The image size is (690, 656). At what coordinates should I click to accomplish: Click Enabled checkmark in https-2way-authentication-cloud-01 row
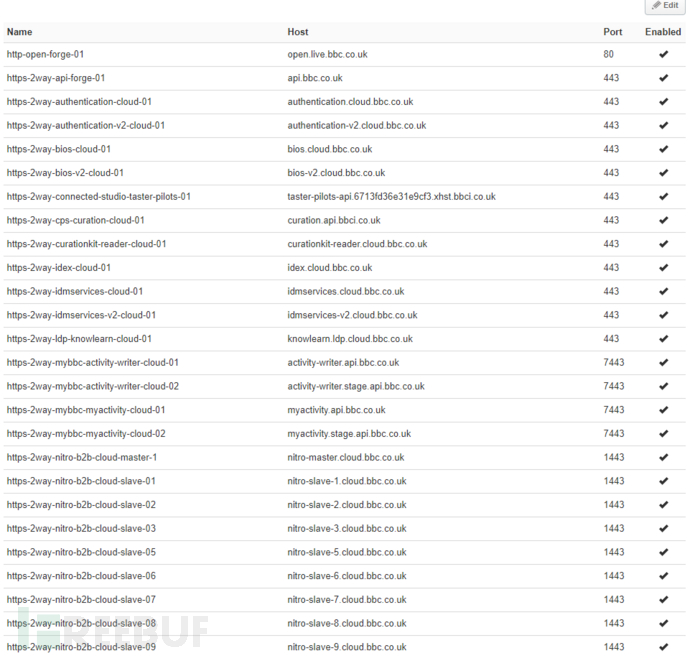pyautogui.click(x=664, y=102)
